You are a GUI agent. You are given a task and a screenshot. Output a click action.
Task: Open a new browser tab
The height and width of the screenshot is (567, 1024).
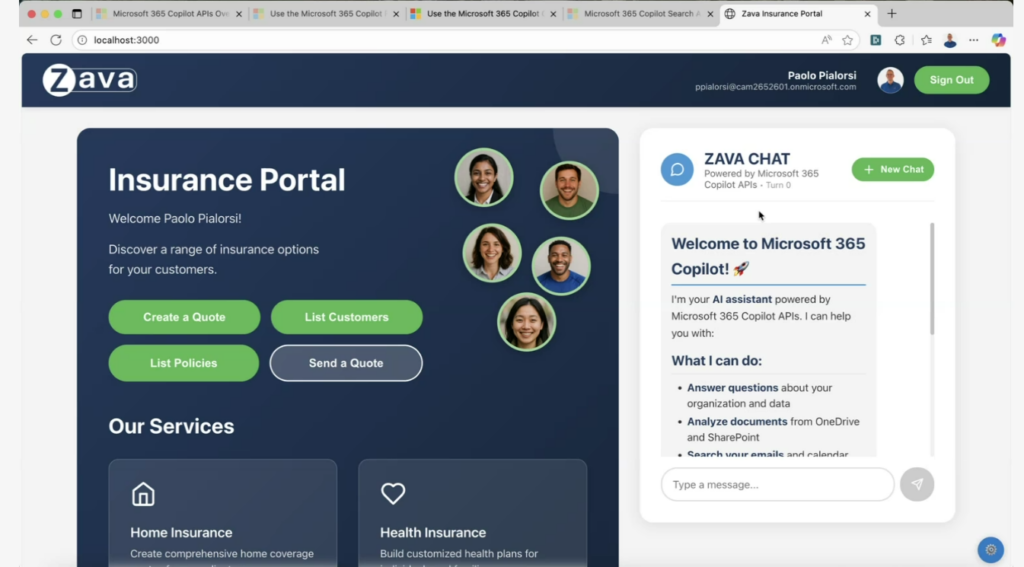(x=891, y=14)
